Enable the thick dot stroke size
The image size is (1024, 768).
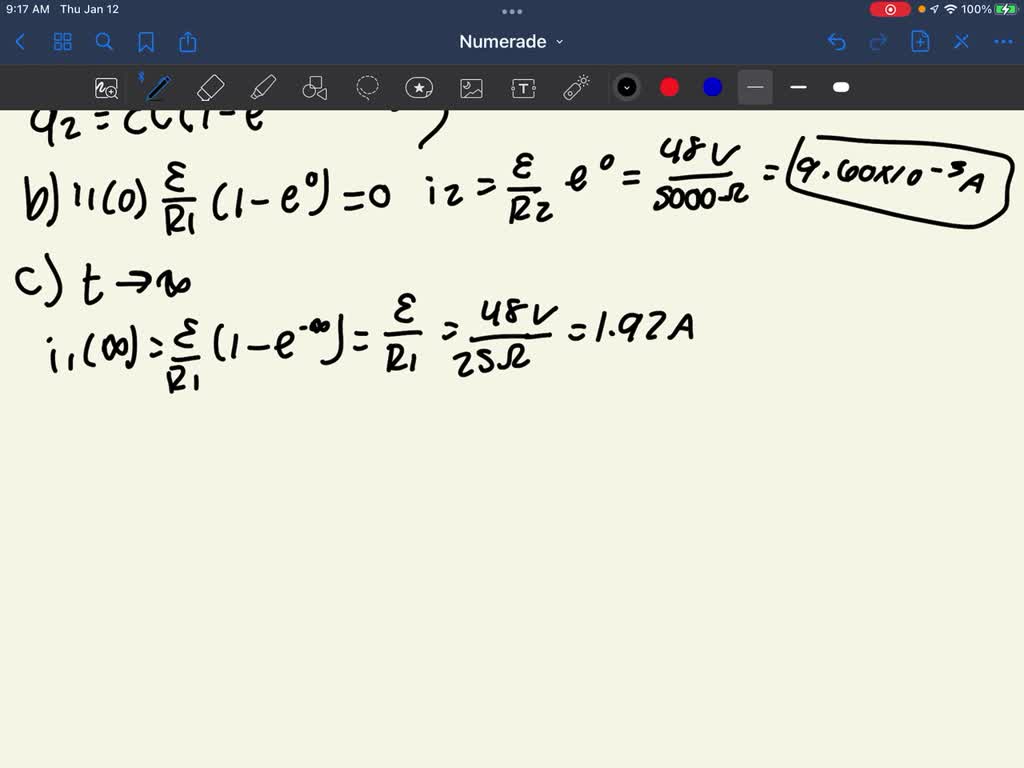pyautogui.click(x=840, y=88)
